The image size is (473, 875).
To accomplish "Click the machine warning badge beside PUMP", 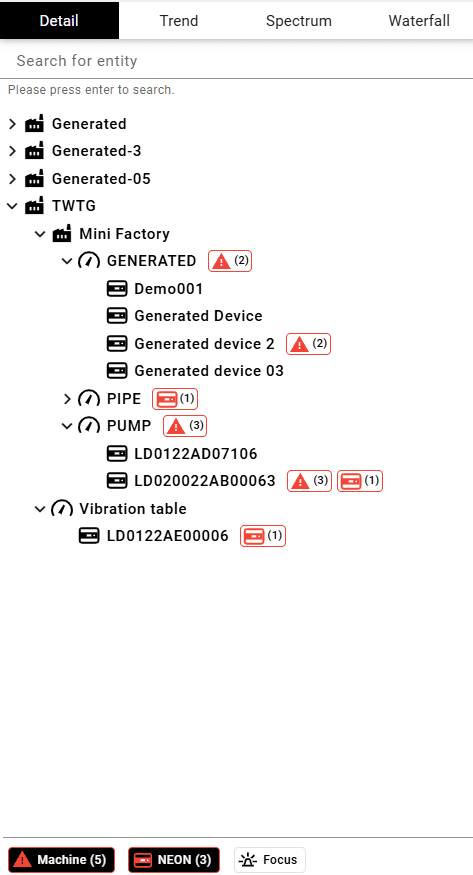I will click(185, 426).
